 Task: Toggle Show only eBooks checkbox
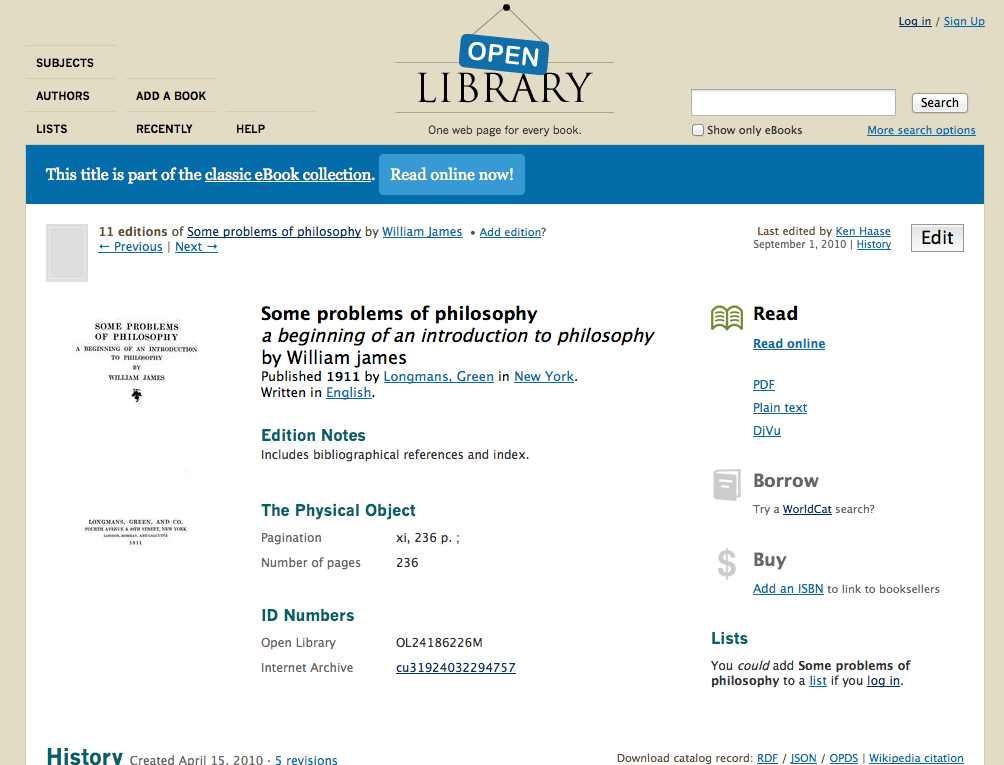coord(698,130)
